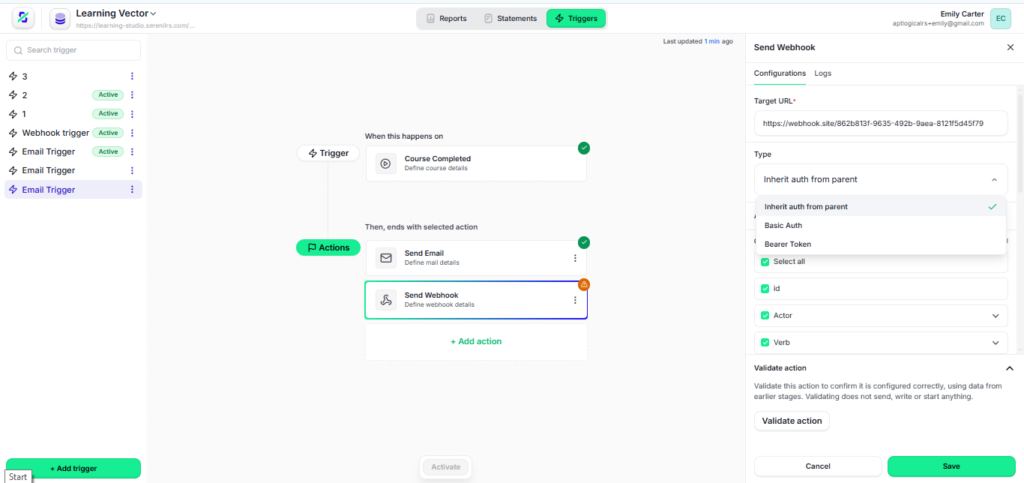
Task: Click the database icon beside Learning Vector
Action: [60, 19]
